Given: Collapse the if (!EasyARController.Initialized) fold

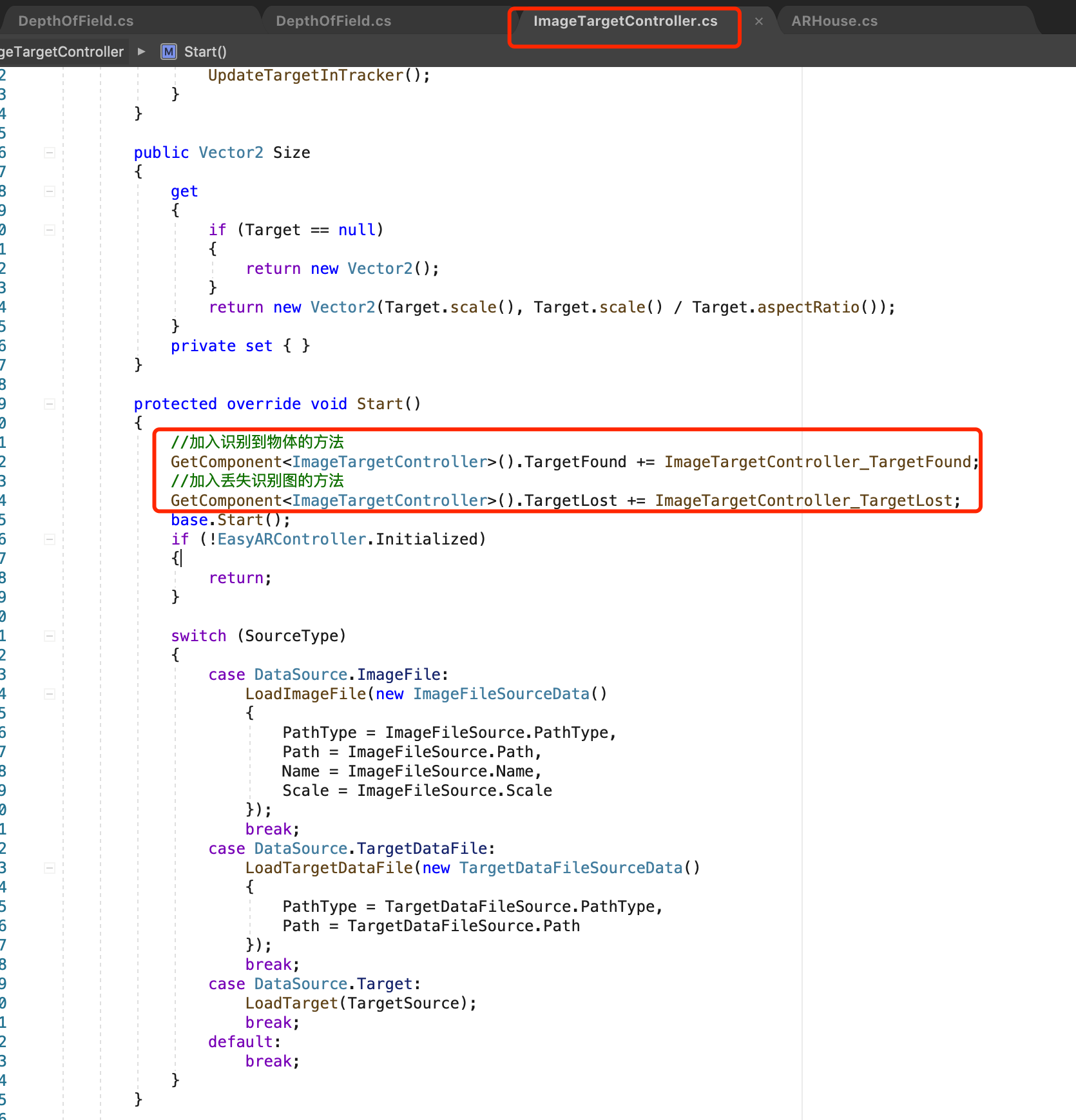Looking at the screenshot, I should tap(49, 539).
